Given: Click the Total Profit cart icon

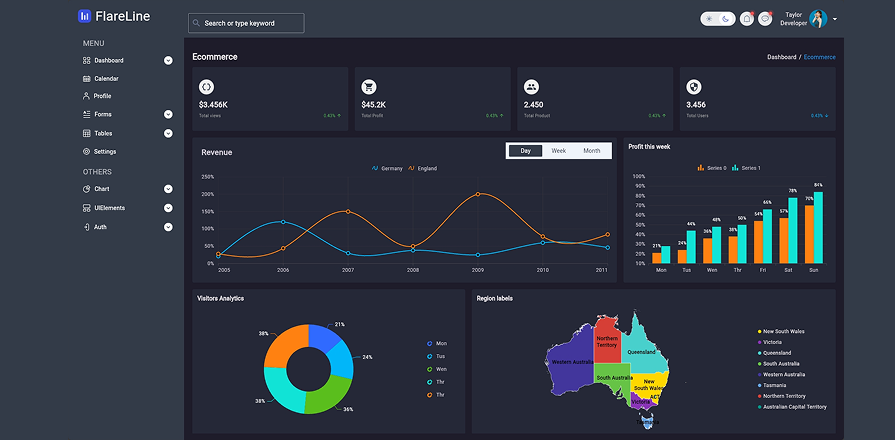Looking at the screenshot, I should point(369,87).
